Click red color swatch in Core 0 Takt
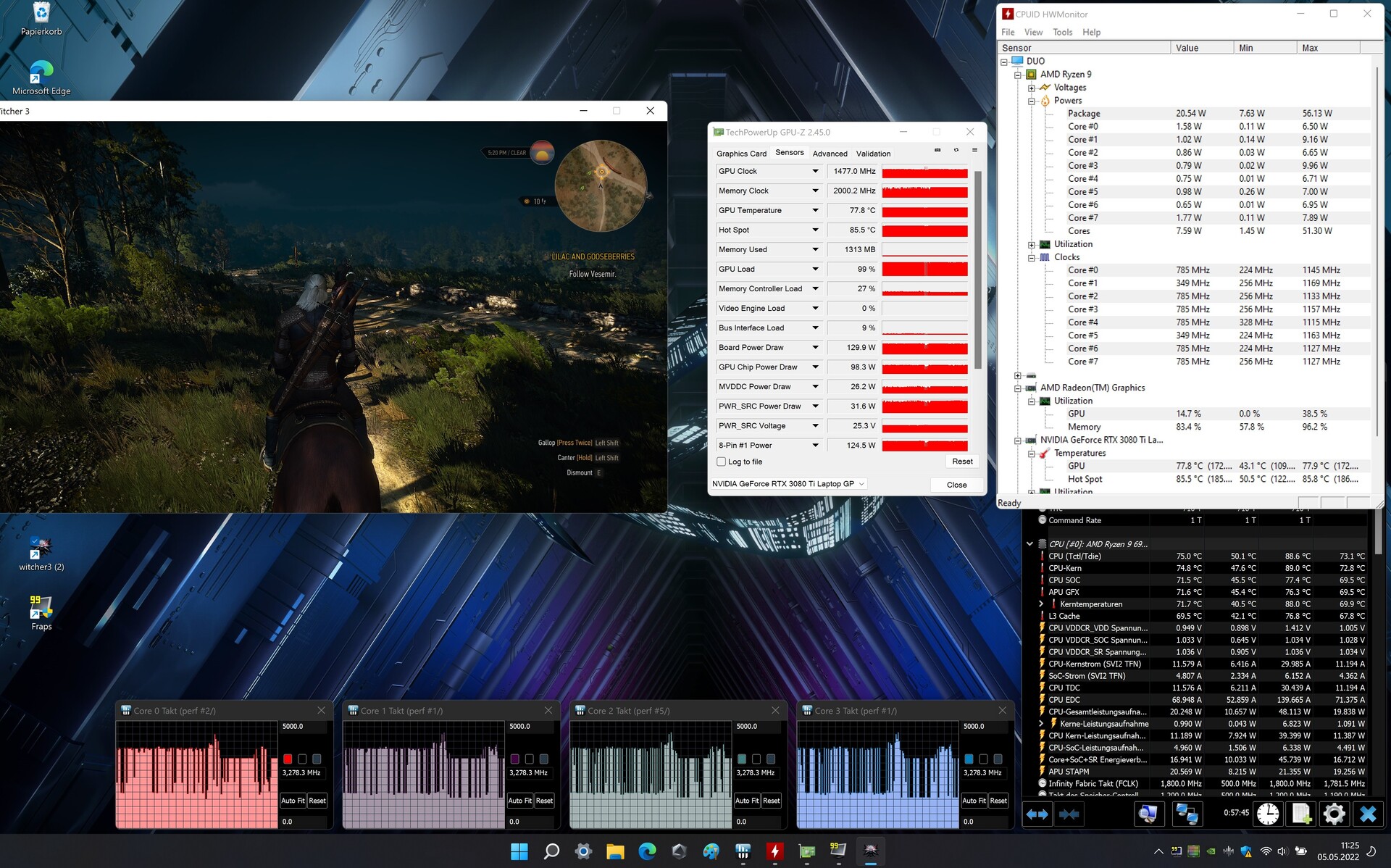Screen dimensions: 1391x868 coord(288,759)
